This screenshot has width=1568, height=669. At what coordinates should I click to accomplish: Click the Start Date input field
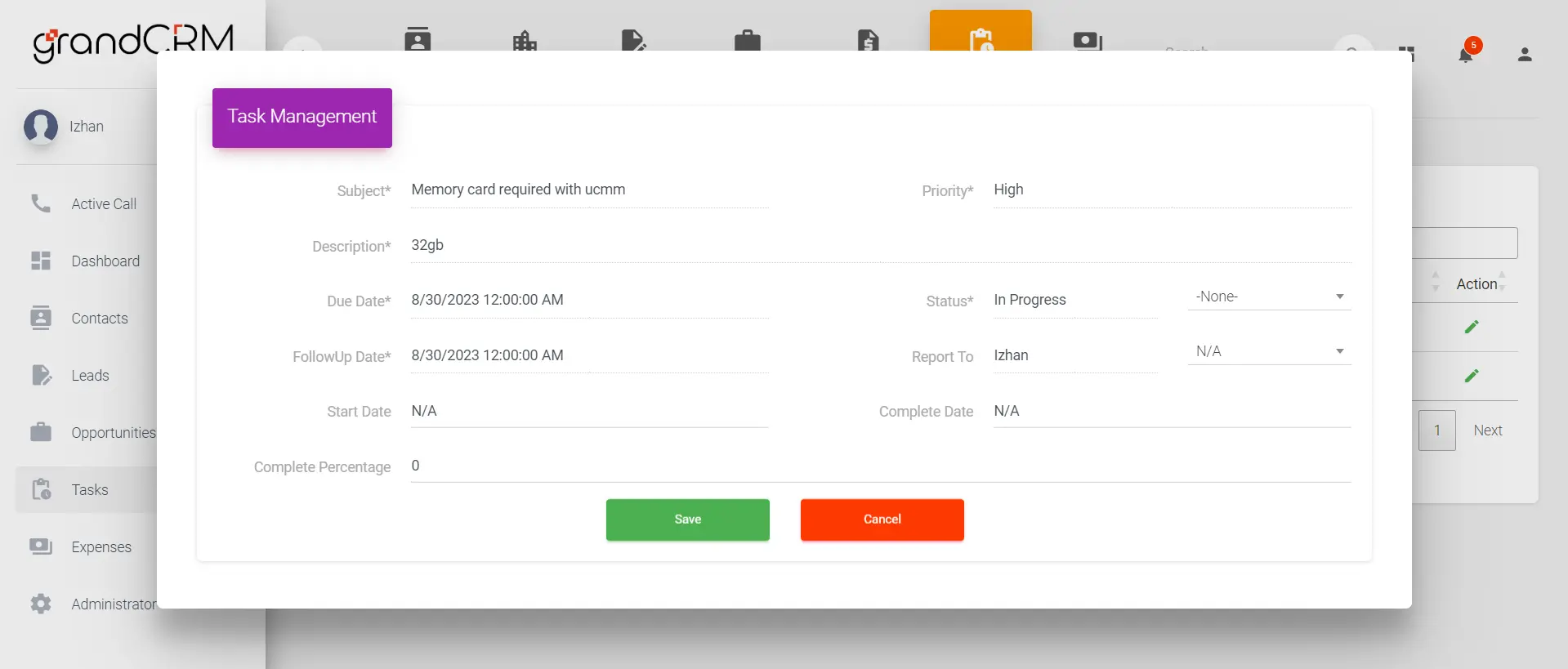pos(588,411)
